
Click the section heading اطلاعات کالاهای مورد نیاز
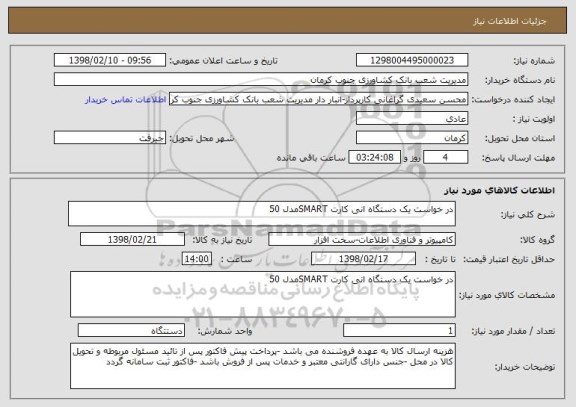499,190
